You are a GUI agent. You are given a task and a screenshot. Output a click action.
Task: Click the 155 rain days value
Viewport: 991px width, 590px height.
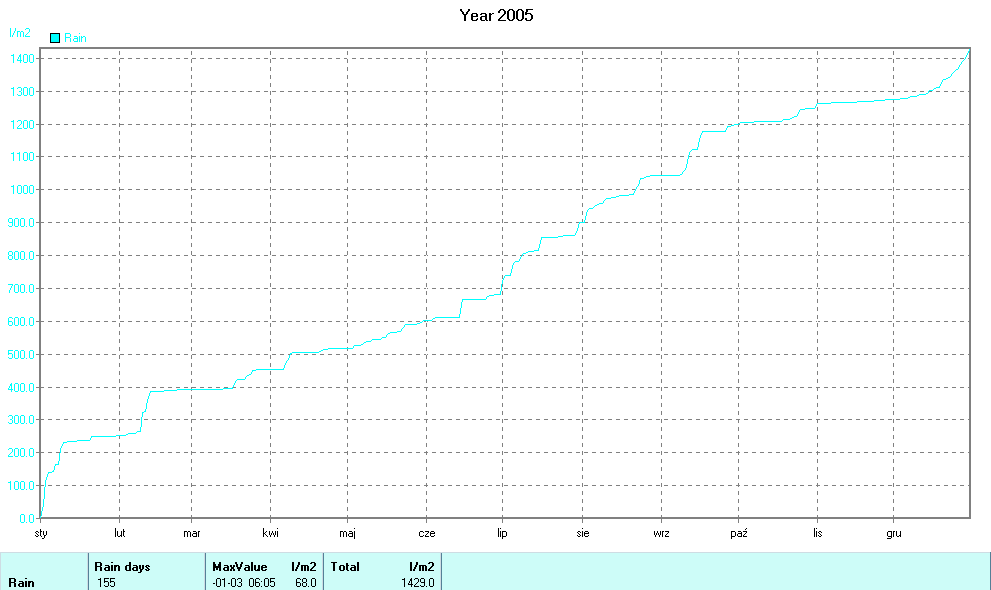coord(106,582)
